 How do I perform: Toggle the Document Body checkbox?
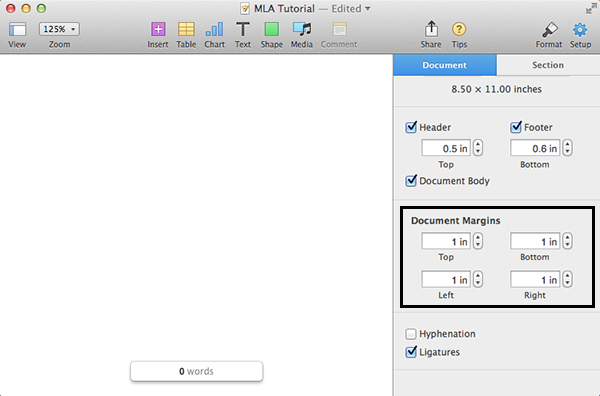click(411, 180)
